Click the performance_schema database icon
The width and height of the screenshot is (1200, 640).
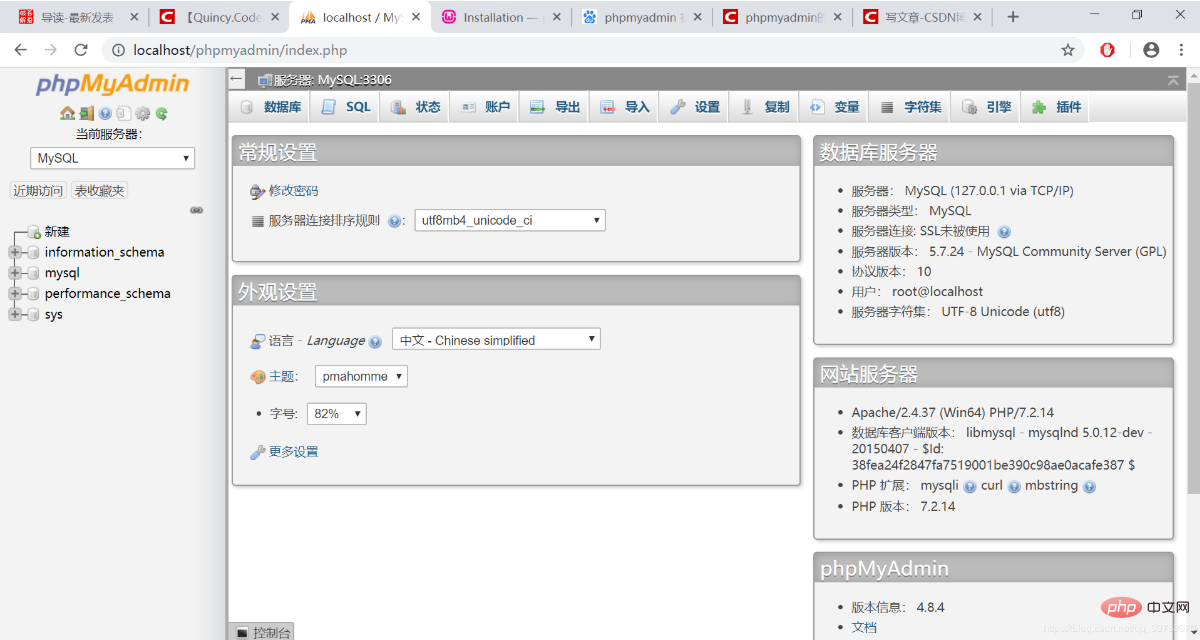(x=34, y=294)
